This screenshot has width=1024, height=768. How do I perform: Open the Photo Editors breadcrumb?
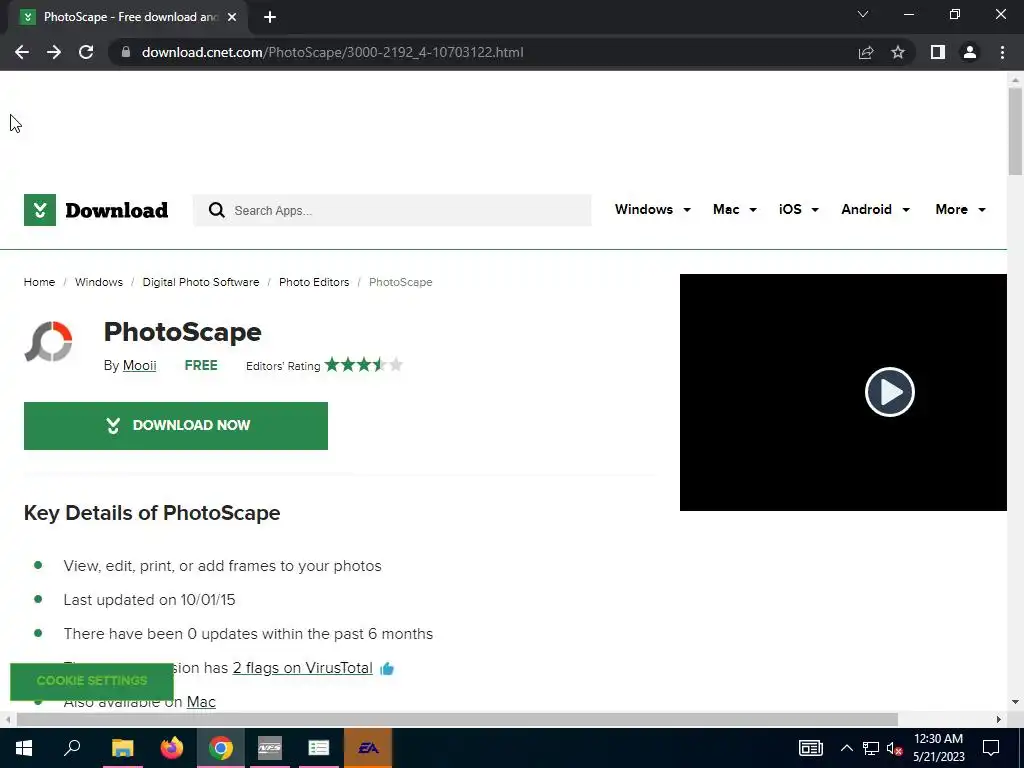(314, 282)
